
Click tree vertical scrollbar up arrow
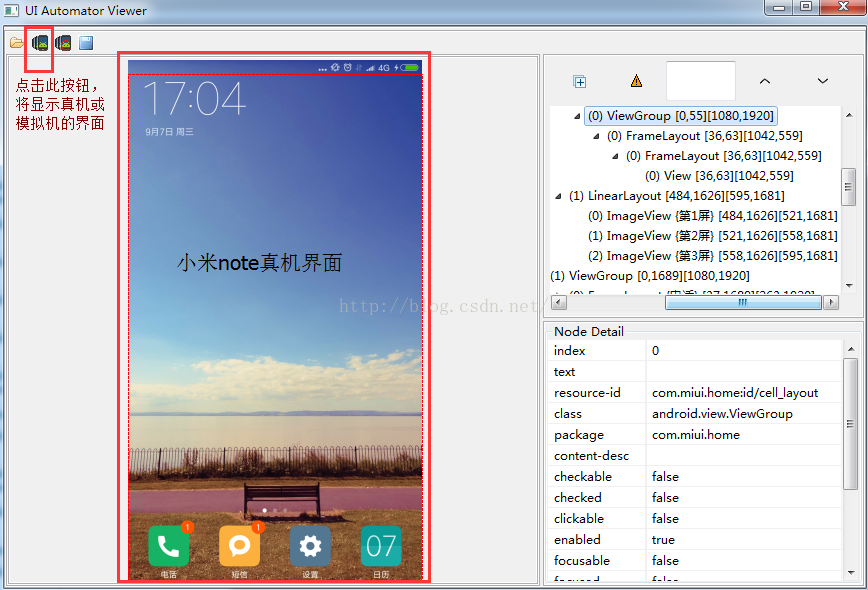849,115
